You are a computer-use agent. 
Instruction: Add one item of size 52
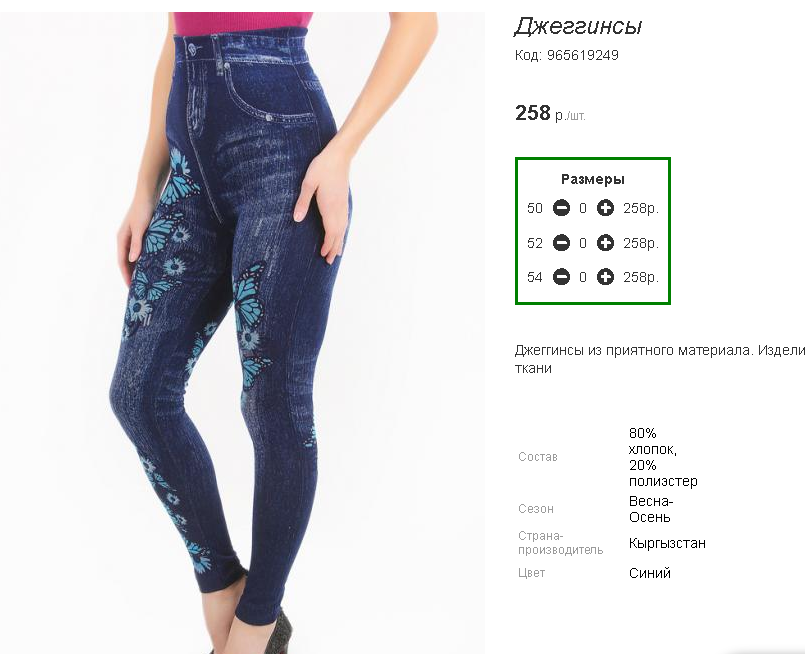coord(605,243)
